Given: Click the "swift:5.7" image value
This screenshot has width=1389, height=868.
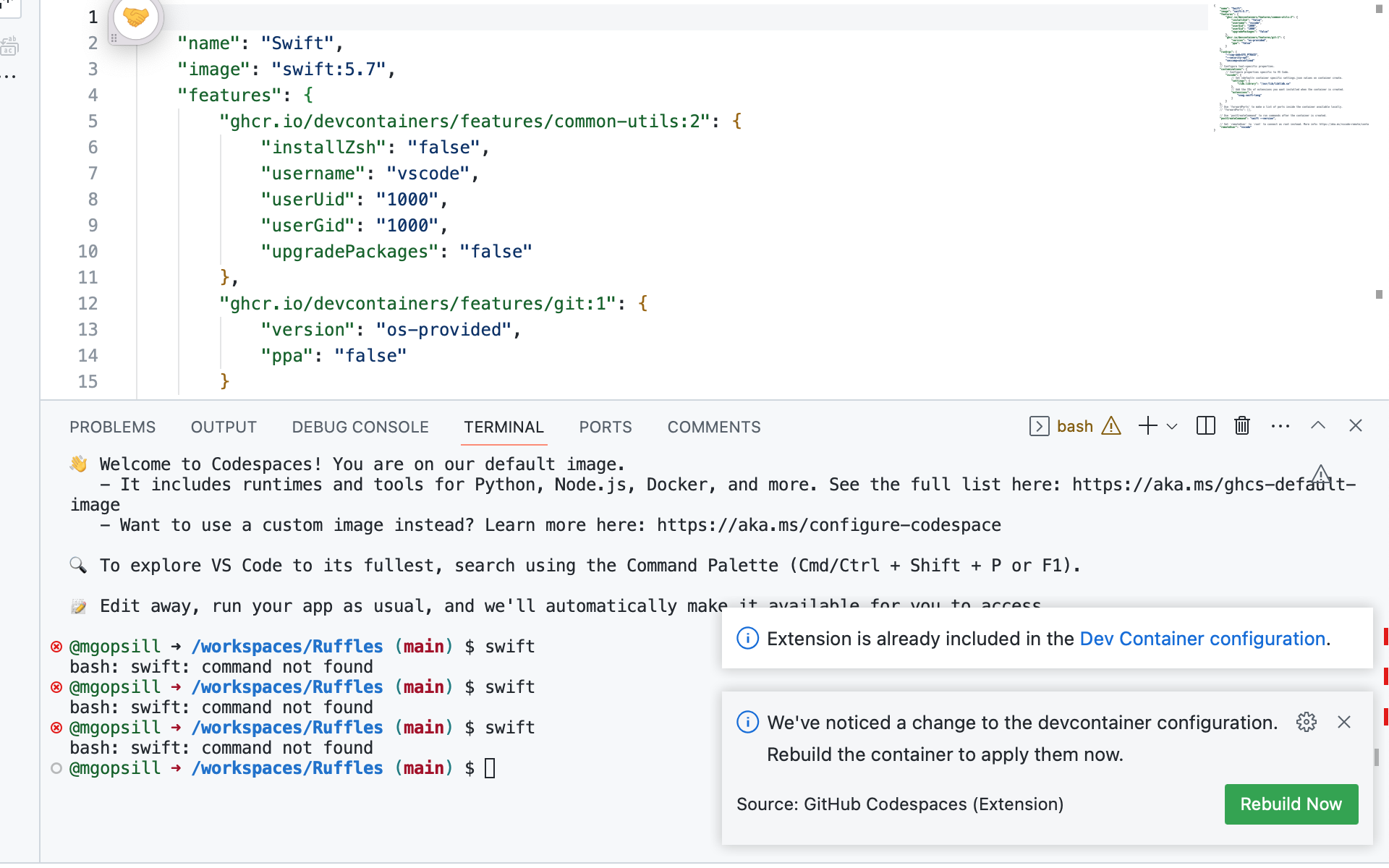Looking at the screenshot, I should point(328,69).
